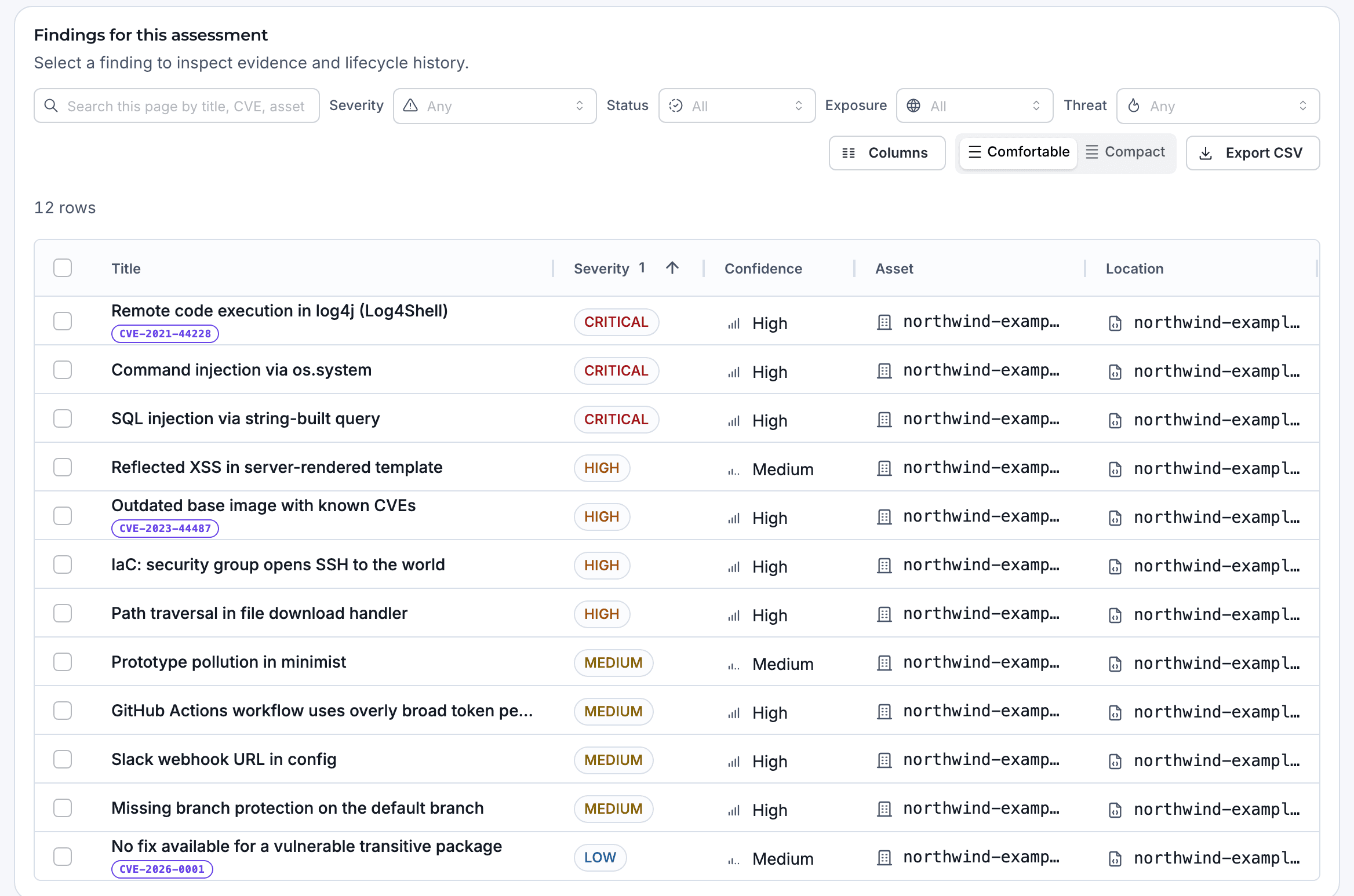Click the CRITICAL badge in the Log4Shell row
The width and height of the screenshot is (1354, 896).
[x=616, y=322]
